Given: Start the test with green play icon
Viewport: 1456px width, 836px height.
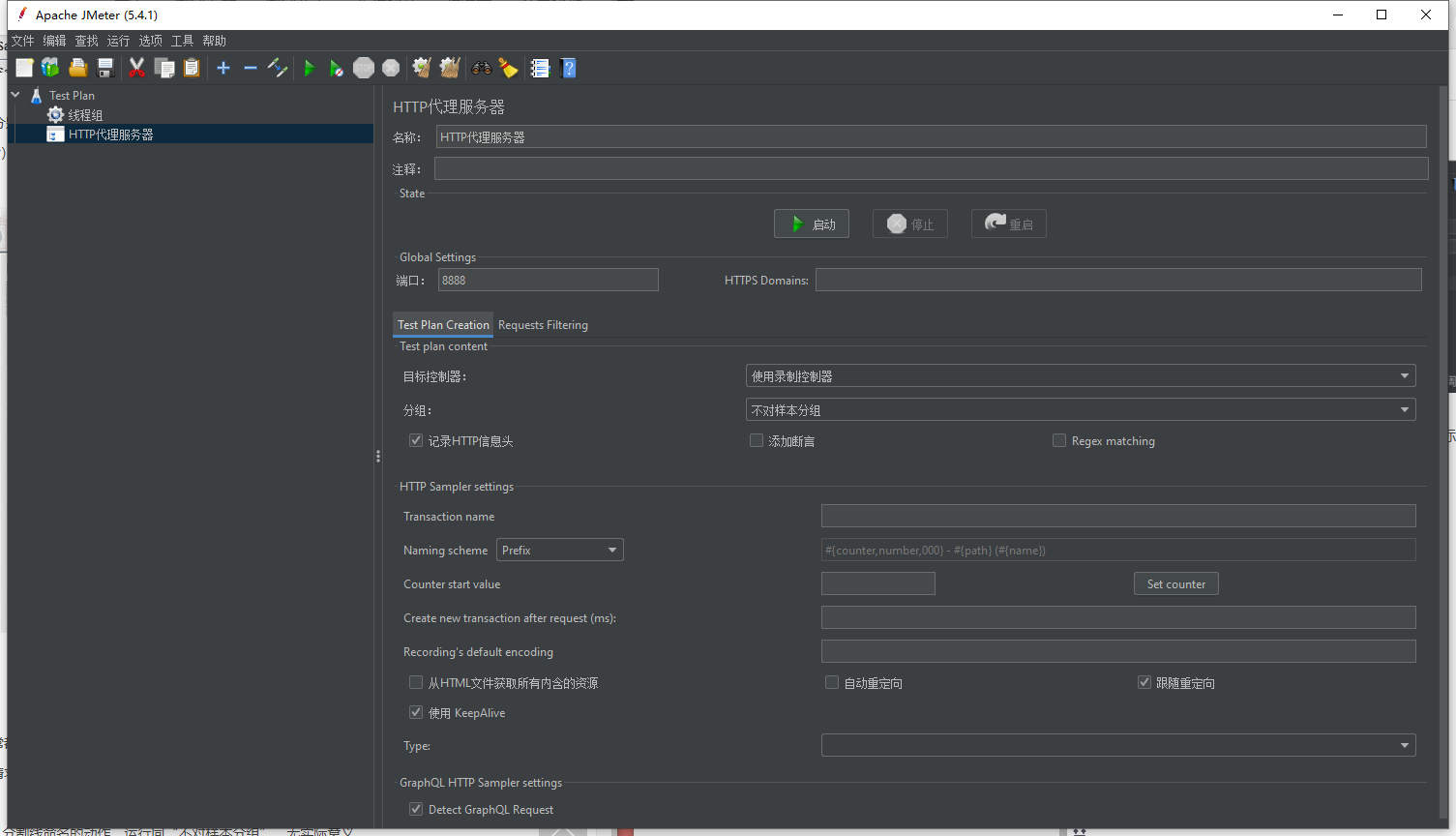Looking at the screenshot, I should (x=310, y=68).
